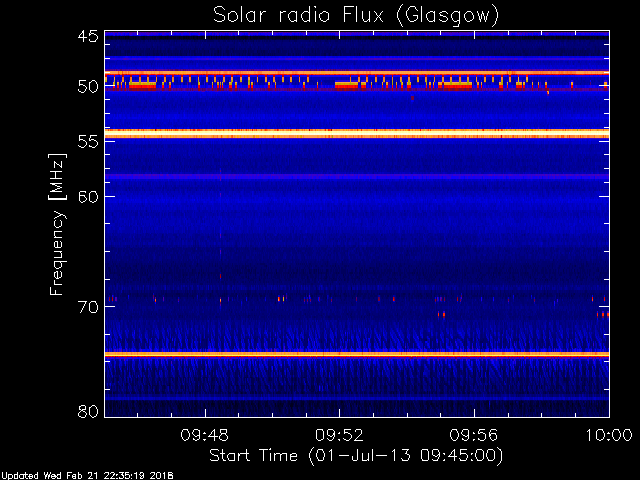This screenshot has height=480, width=640.
Task: Click the "80" frequency tick label
Action: 88,411
